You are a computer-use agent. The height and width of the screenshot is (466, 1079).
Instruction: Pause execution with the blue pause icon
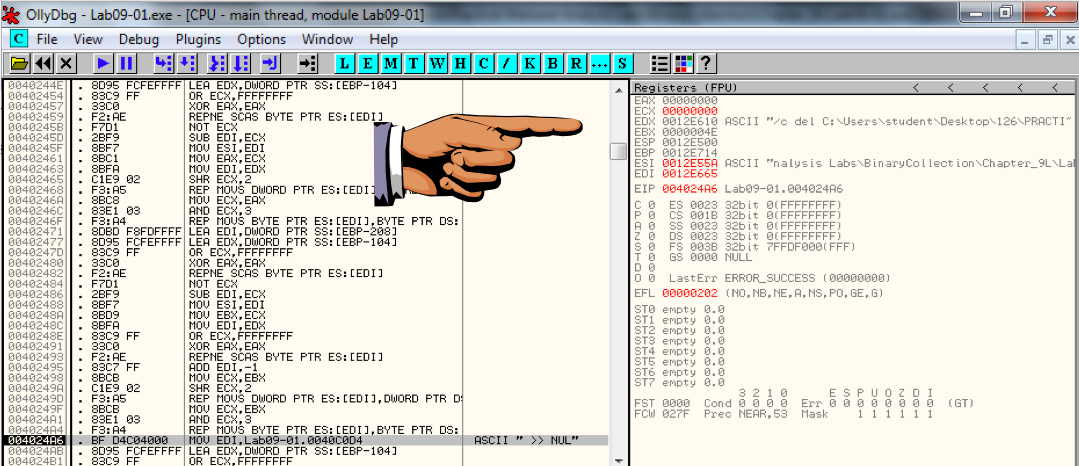127,64
